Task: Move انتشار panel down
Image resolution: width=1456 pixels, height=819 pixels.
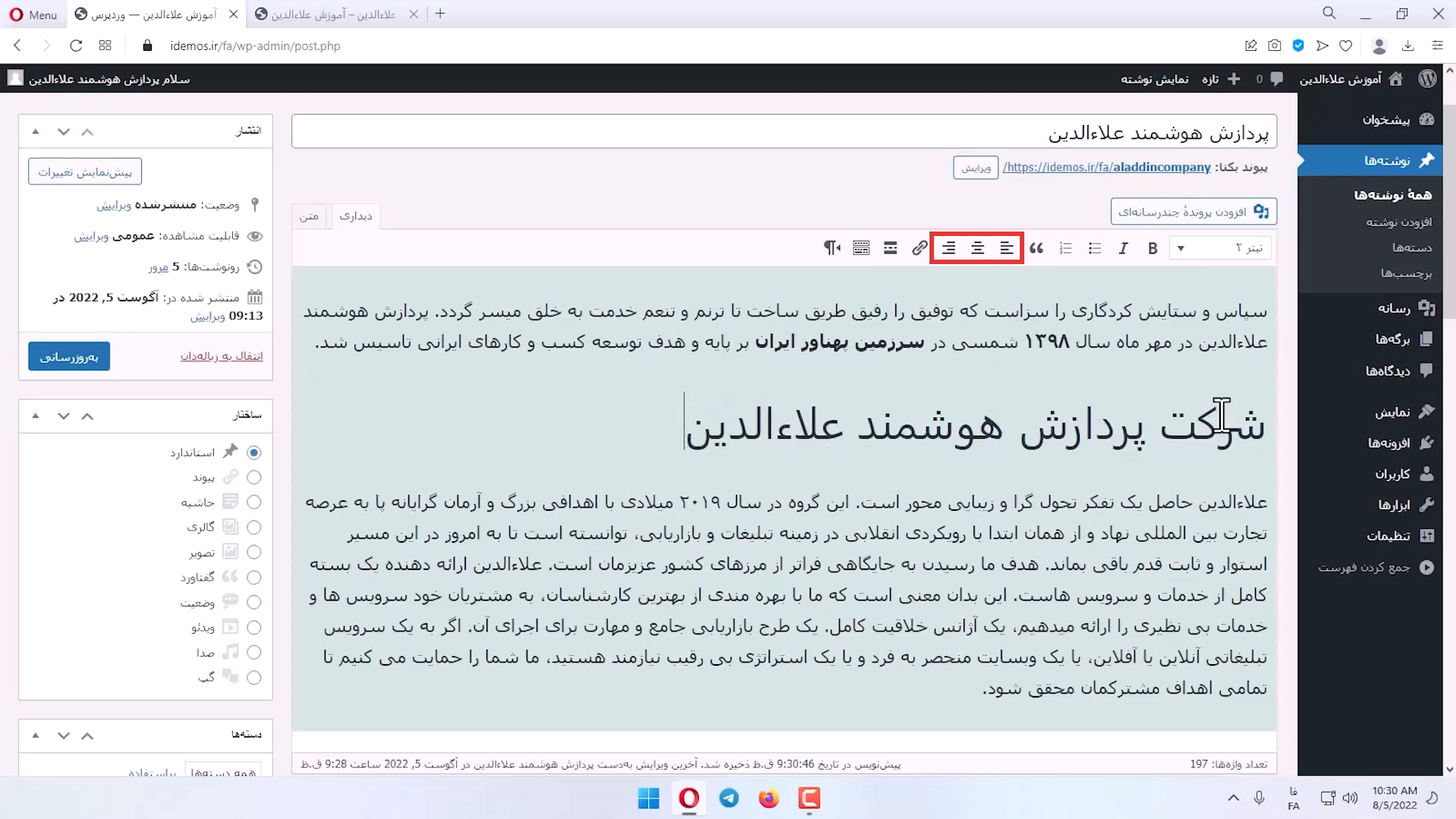Action: 64,131
